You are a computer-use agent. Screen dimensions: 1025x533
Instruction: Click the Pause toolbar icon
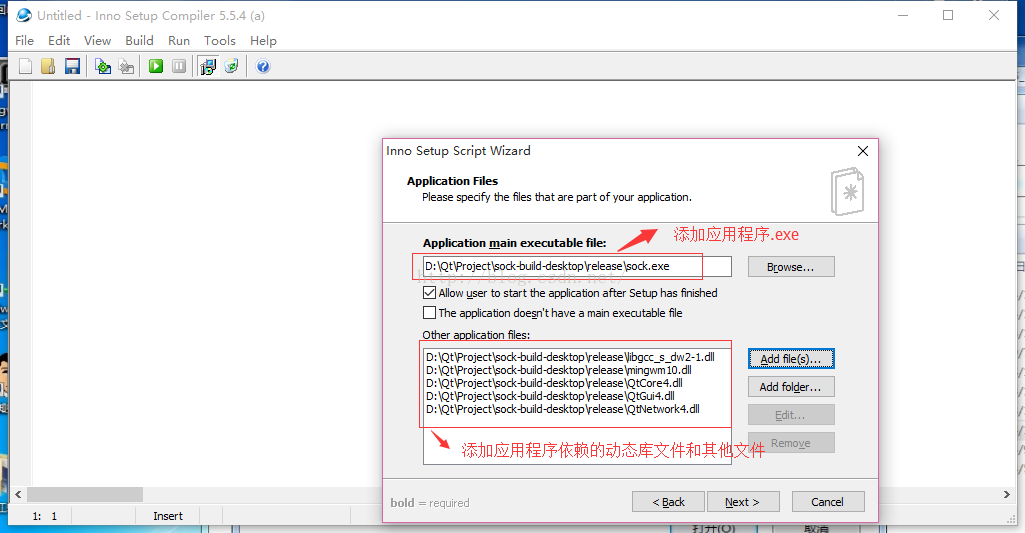tap(178, 66)
